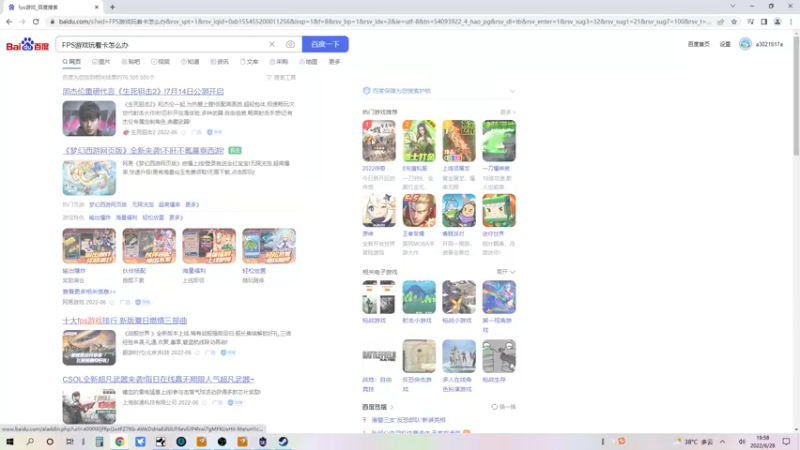This screenshot has width=800, height=450.
Task: Open the 百度热搜 header link
Action: pos(378,407)
